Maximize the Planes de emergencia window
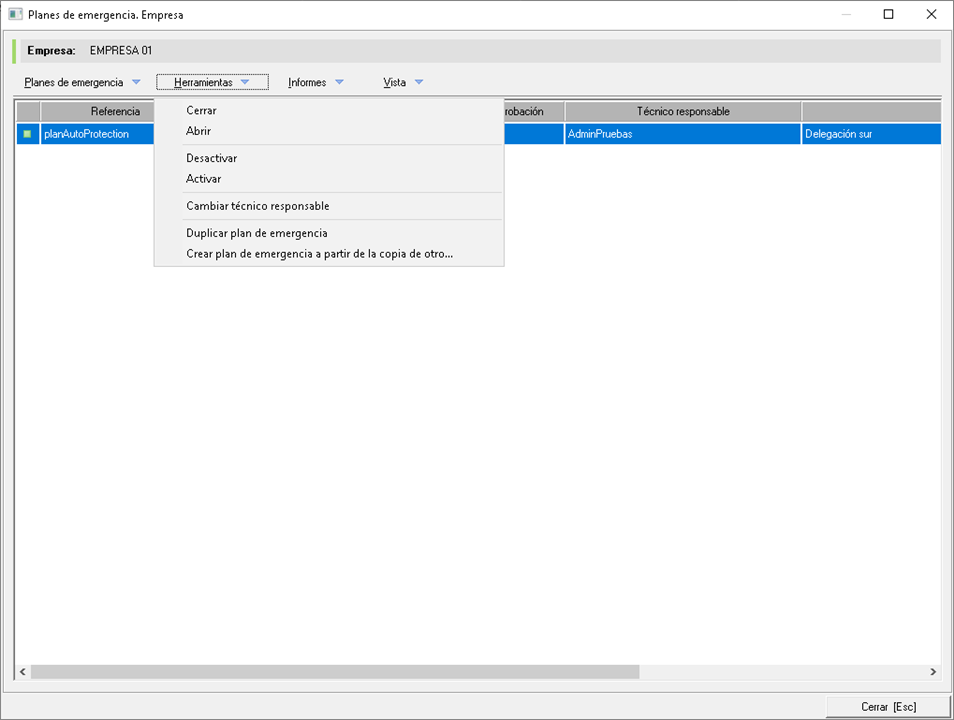 coord(888,15)
